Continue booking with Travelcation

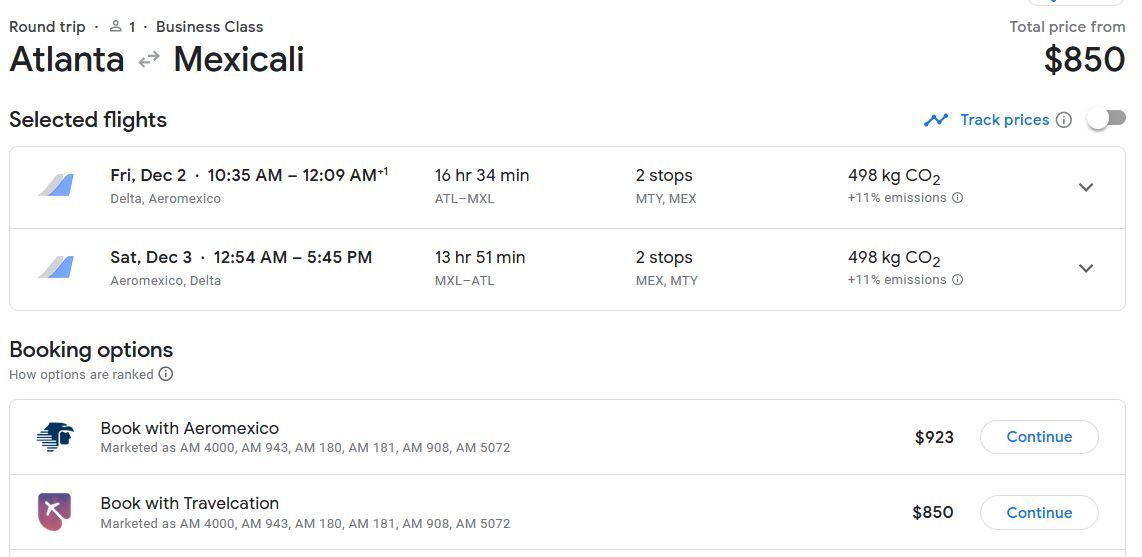(1039, 512)
